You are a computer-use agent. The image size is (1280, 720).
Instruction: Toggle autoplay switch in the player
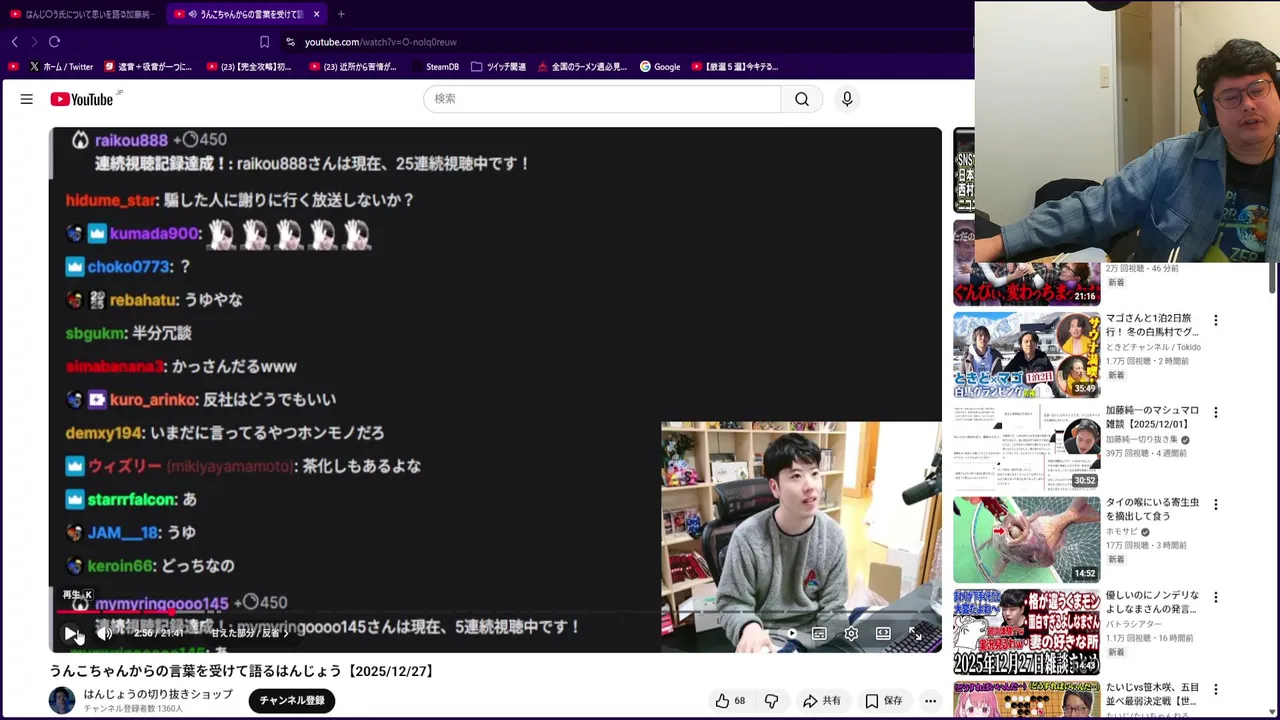[788, 633]
